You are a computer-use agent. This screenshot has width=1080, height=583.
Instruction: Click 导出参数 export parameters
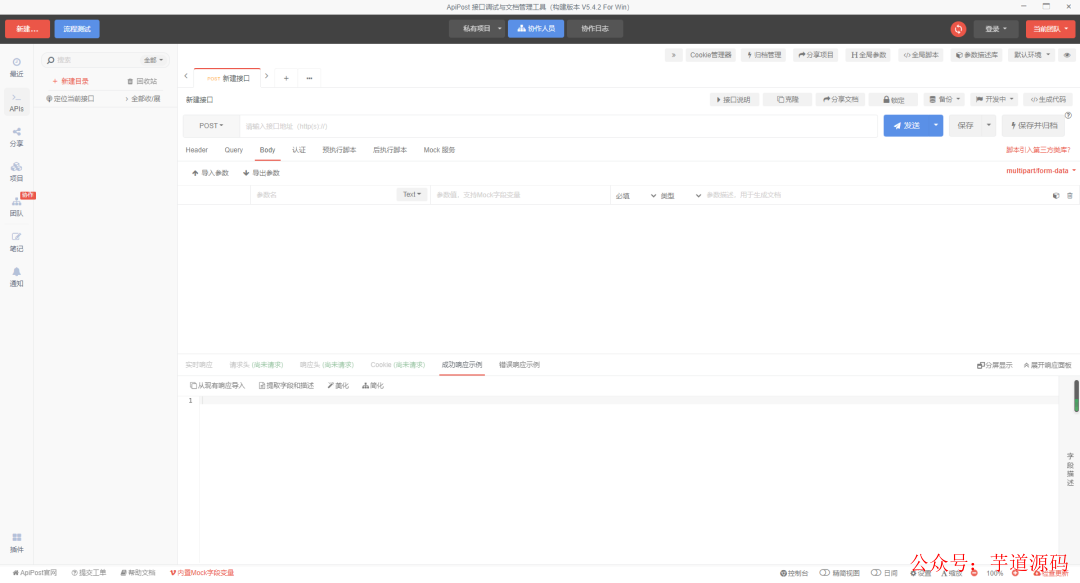(261, 173)
